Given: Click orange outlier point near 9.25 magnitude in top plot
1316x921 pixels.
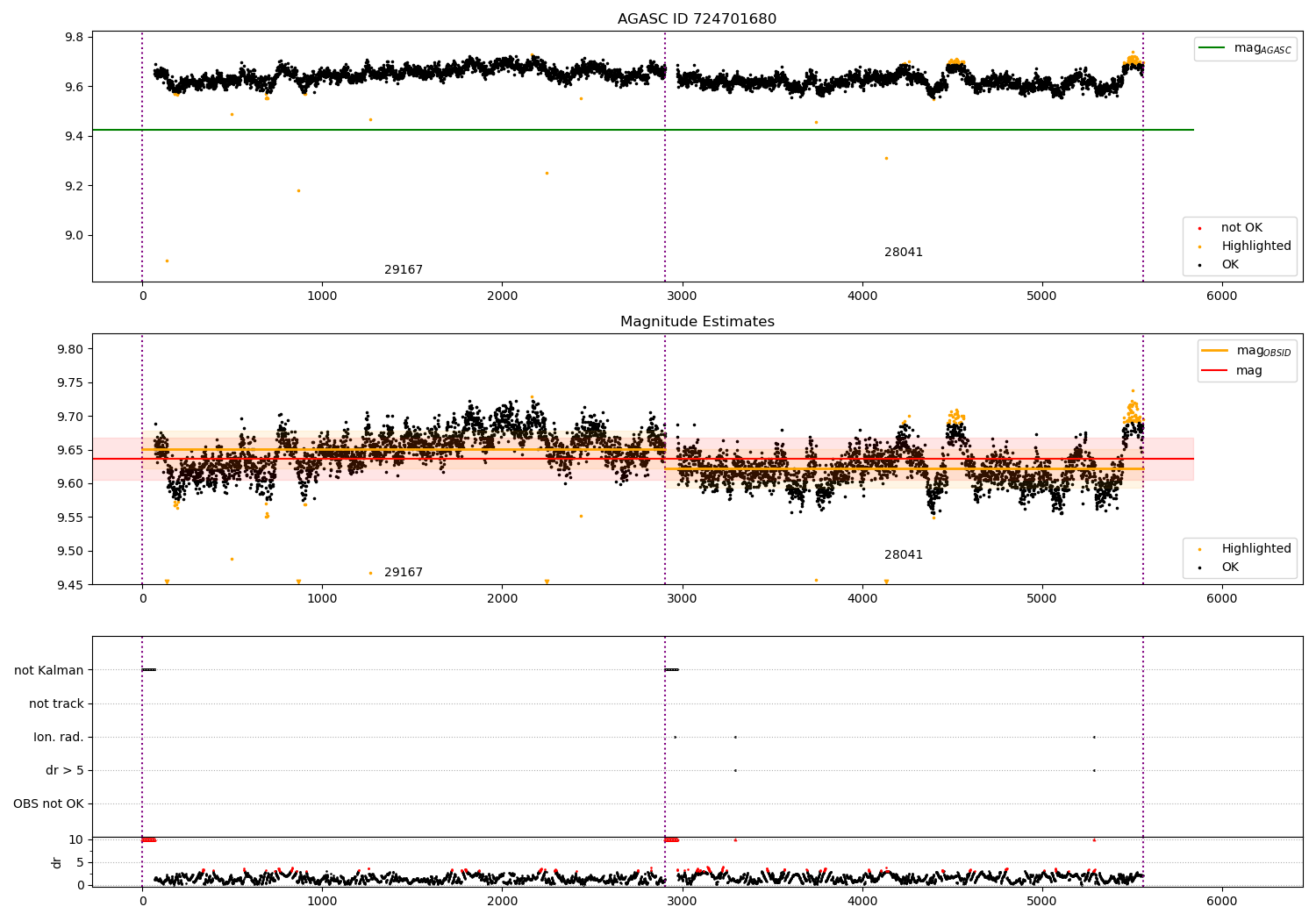Looking at the screenshot, I should 547,173.
